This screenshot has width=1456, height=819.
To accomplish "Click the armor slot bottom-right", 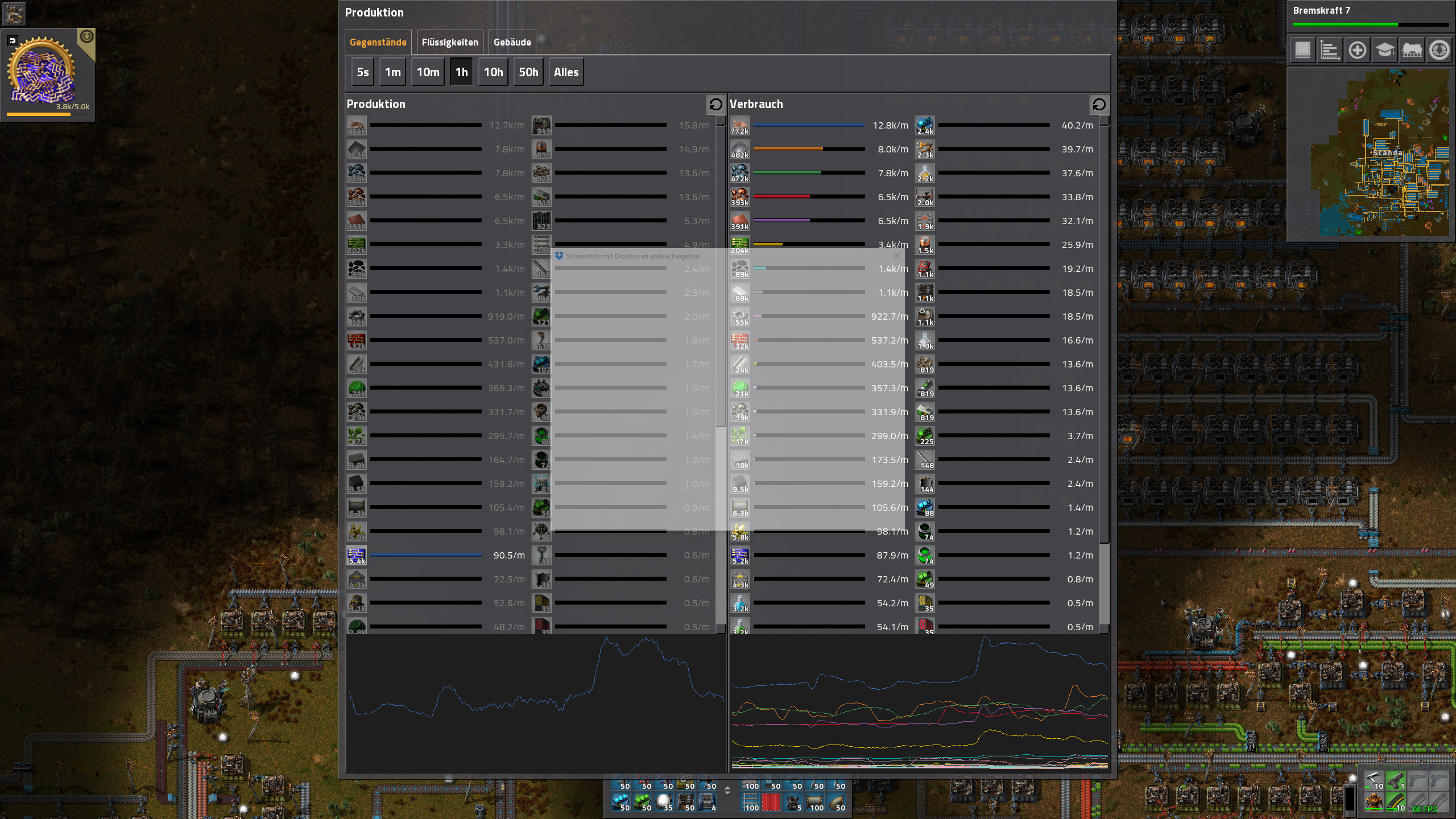I will (x=1375, y=802).
